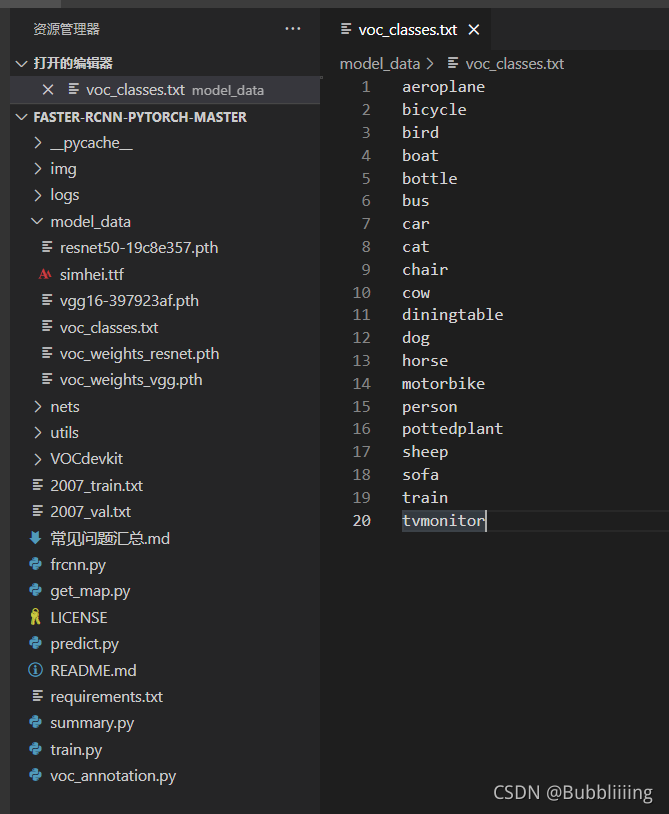Click file icon in breadcrumb before voc_classes.txt

click(453, 63)
